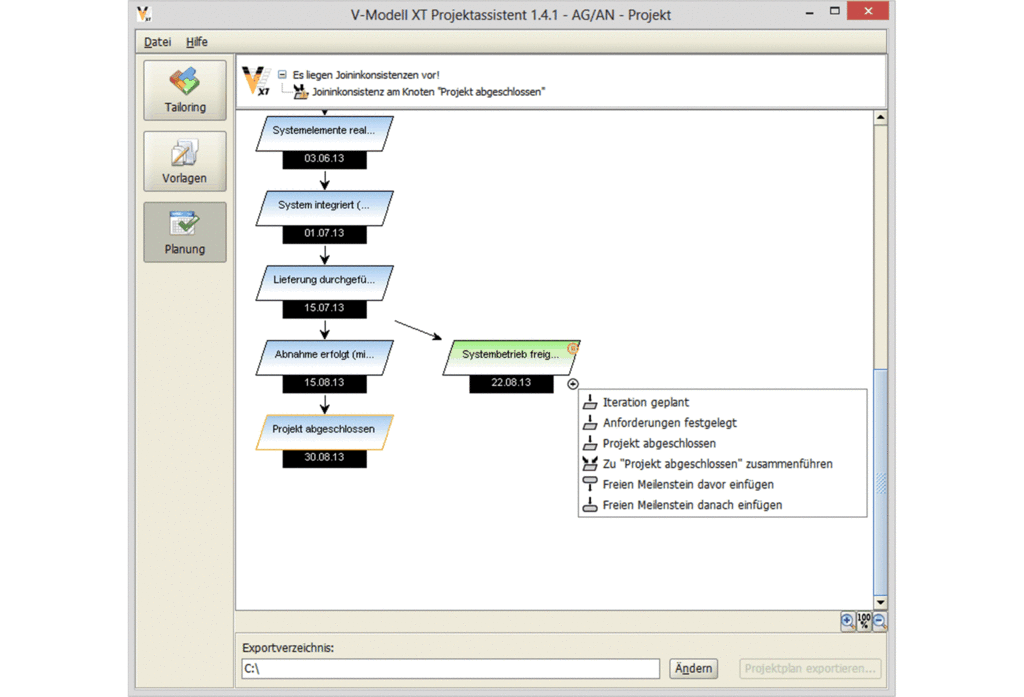Click the date 22.08.13
The height and width of the screenshot is (697, 1024).
(x=511, y=383)
